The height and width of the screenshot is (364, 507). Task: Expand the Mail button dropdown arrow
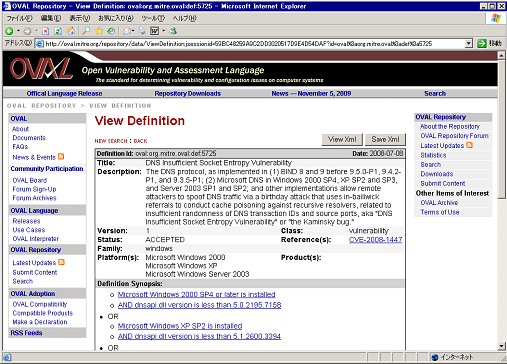coord(133,31)
